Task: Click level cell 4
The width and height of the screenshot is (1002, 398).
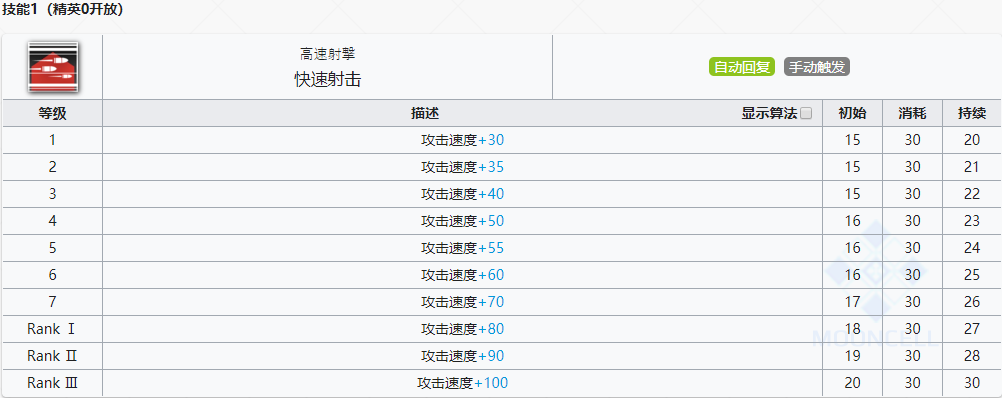Action: click(52, 221)
